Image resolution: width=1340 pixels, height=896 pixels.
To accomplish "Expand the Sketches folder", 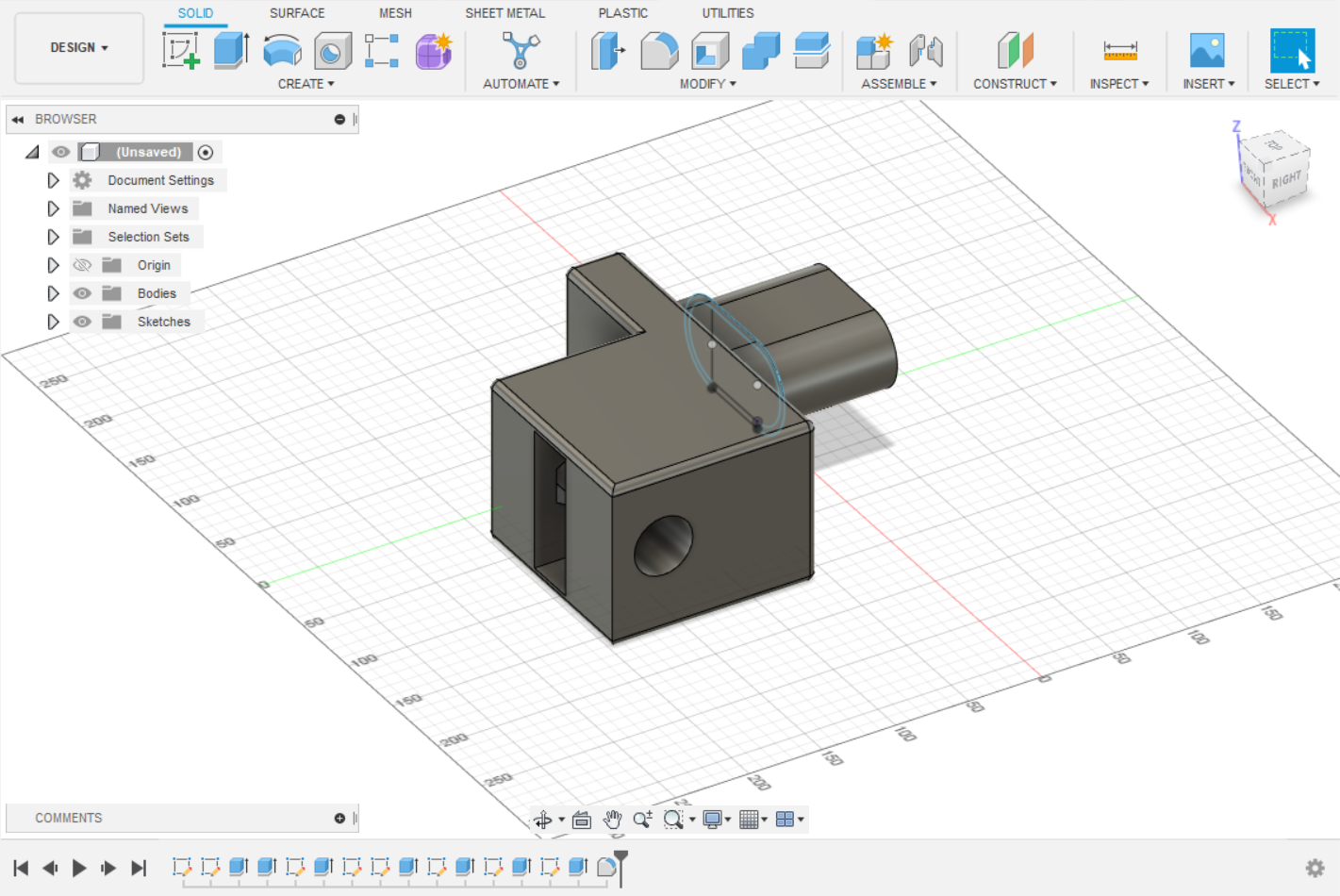I will pos(53,322).
